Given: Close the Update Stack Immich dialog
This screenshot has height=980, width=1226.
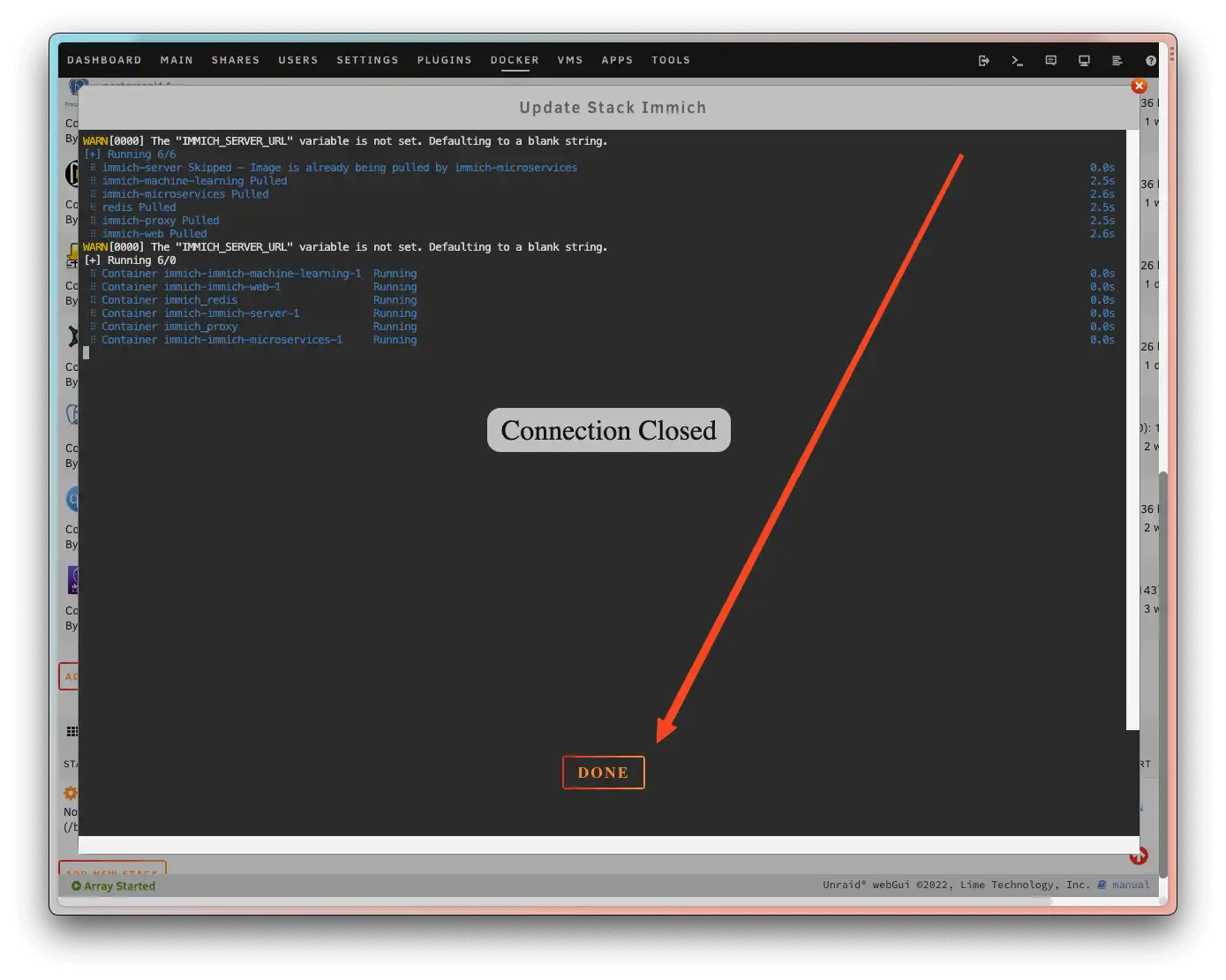Looking at the screenshot, I should point(1139,86).
